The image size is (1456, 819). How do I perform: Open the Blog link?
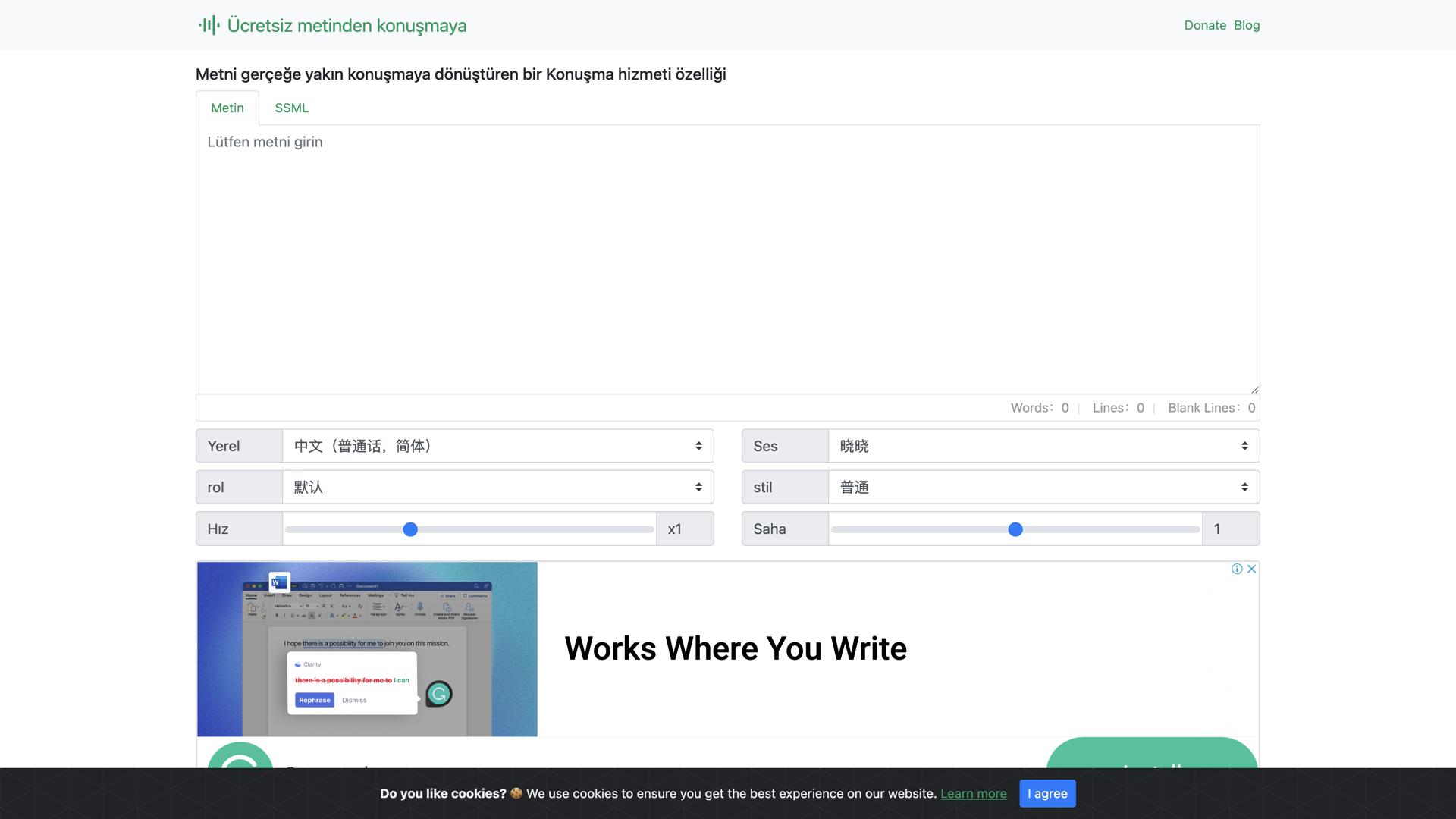click(1247, 25)
